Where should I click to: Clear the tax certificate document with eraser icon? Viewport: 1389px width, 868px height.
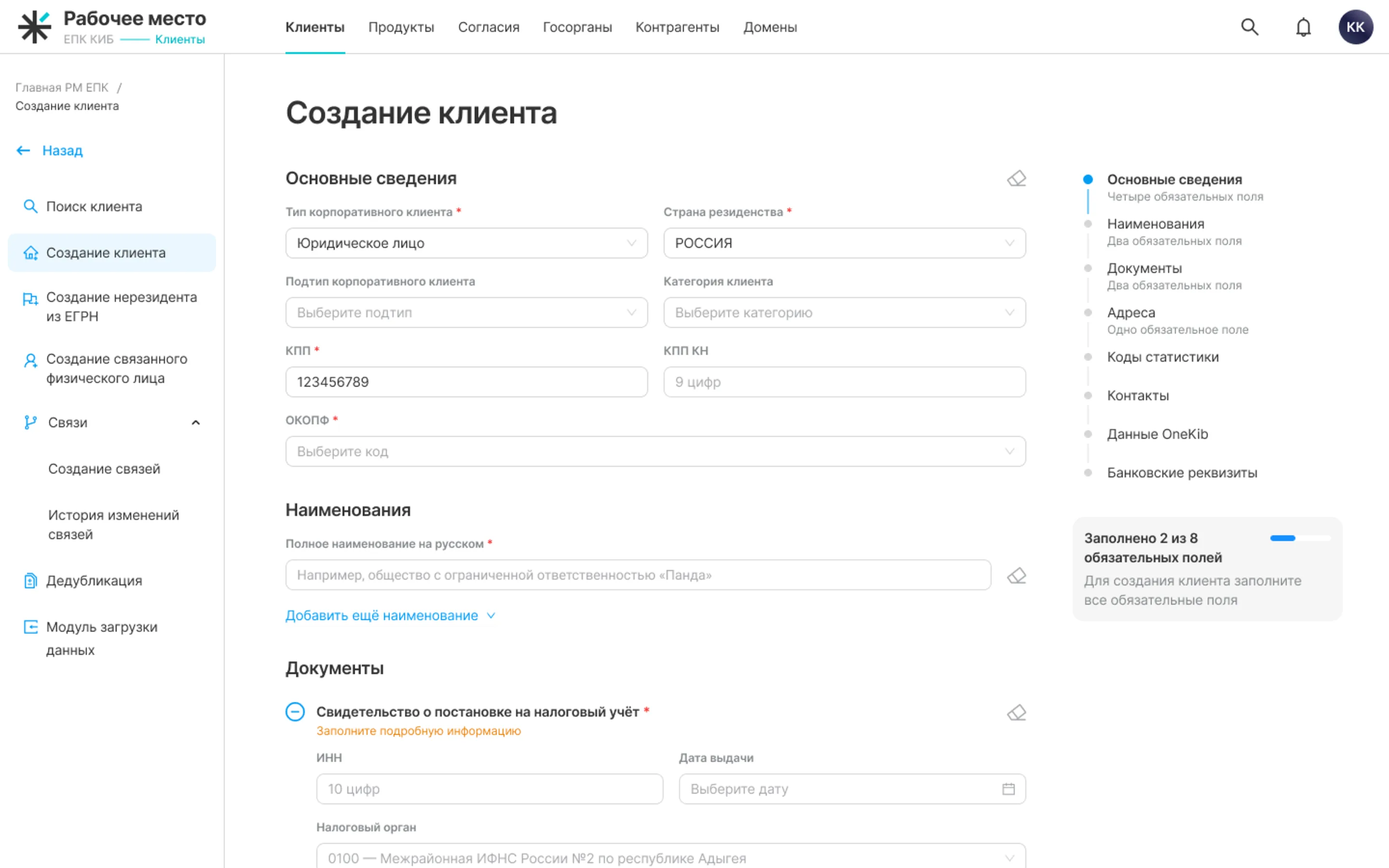1017,712
